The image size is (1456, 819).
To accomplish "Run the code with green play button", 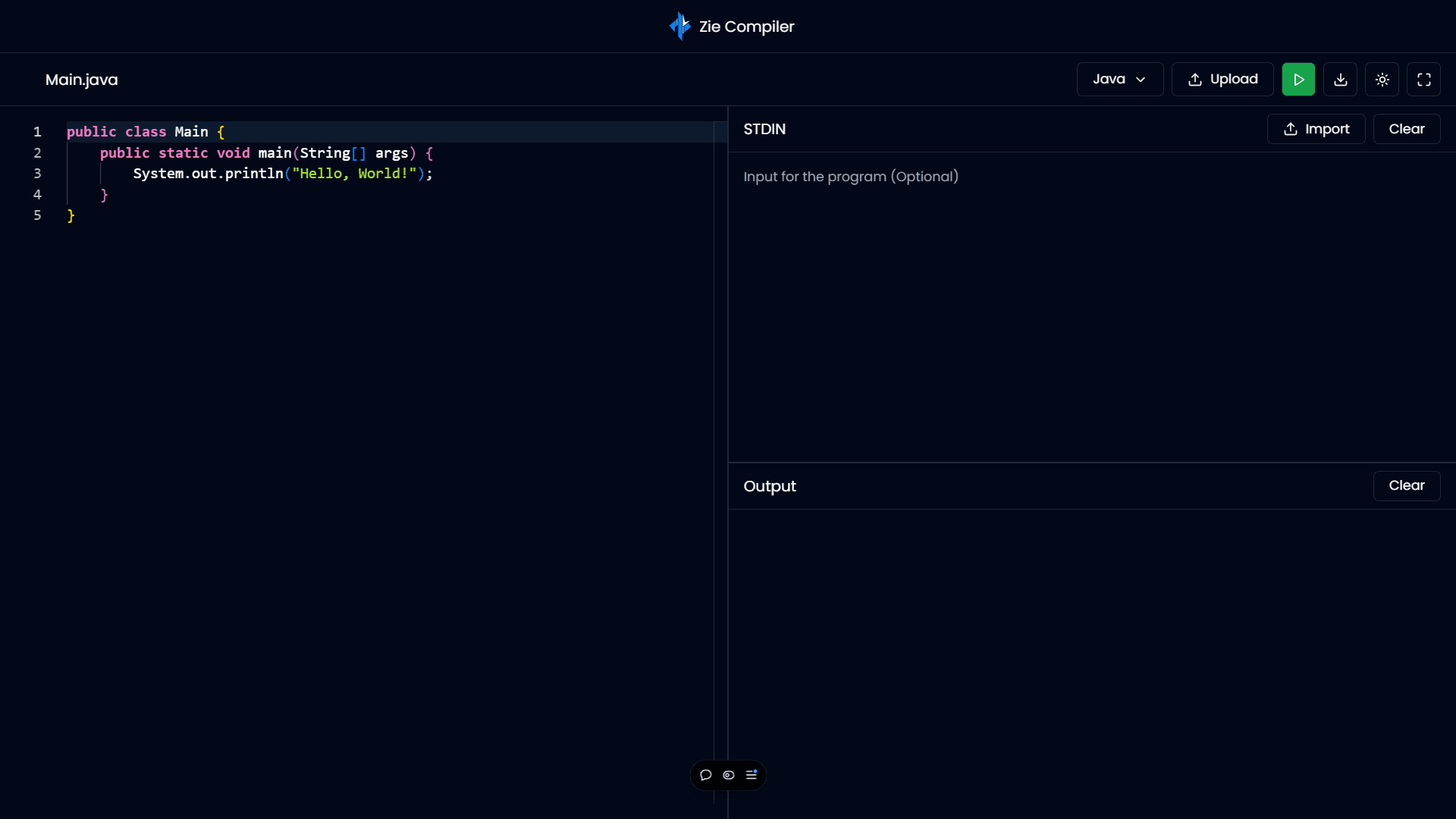I will click(1298, 80).
